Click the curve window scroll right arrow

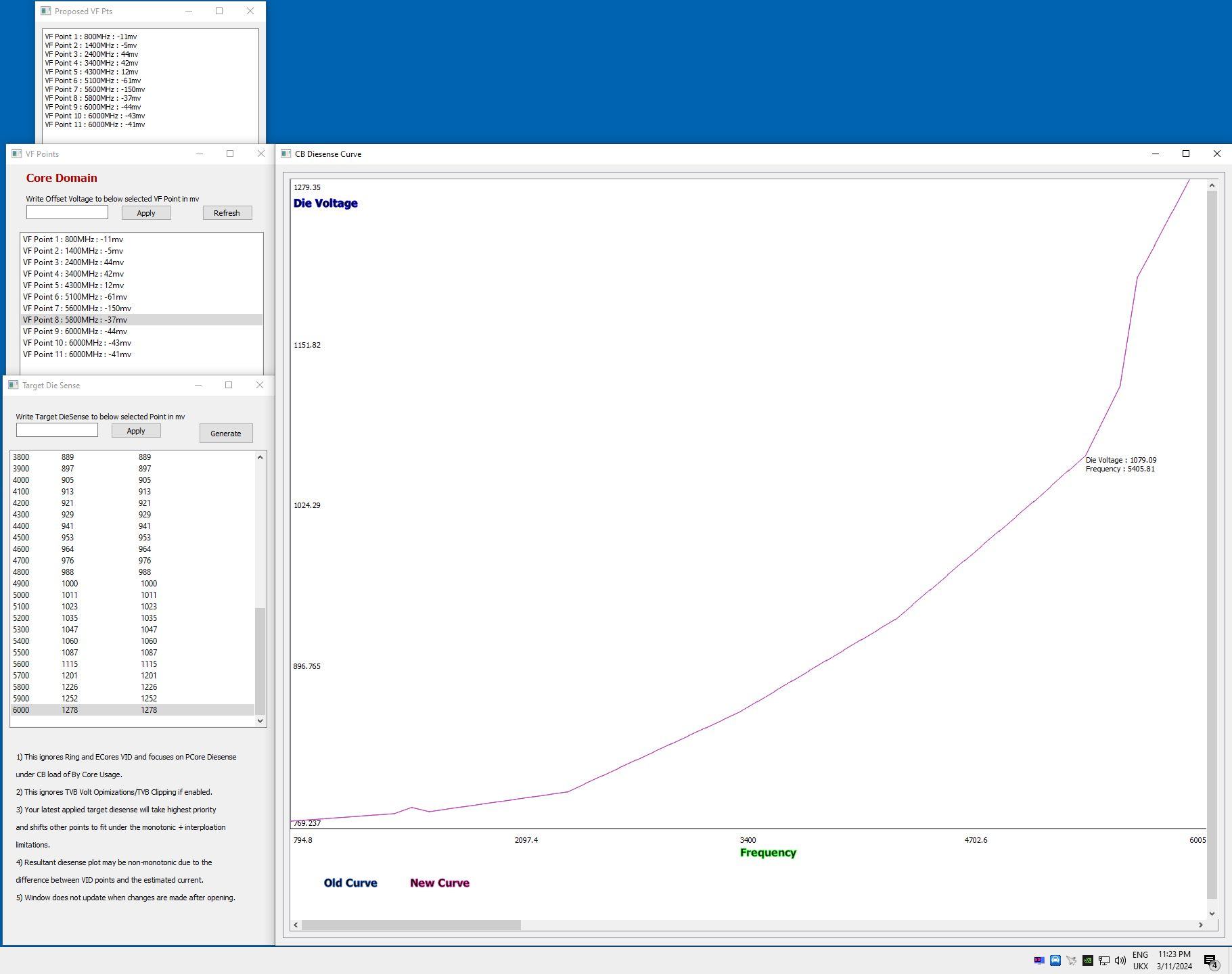click(1201, 925)
